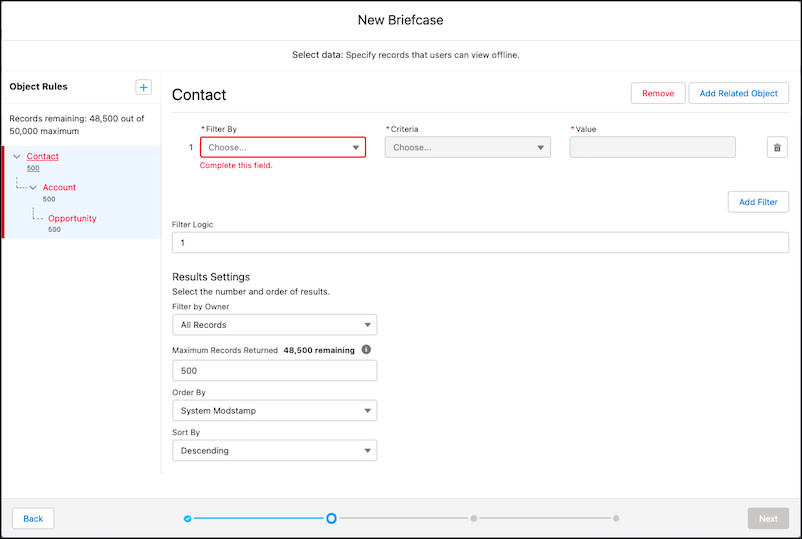Viewport: 802px width, 539px height.
Task: Click the completed first progress step checkmark
Action: pos(188,518)
